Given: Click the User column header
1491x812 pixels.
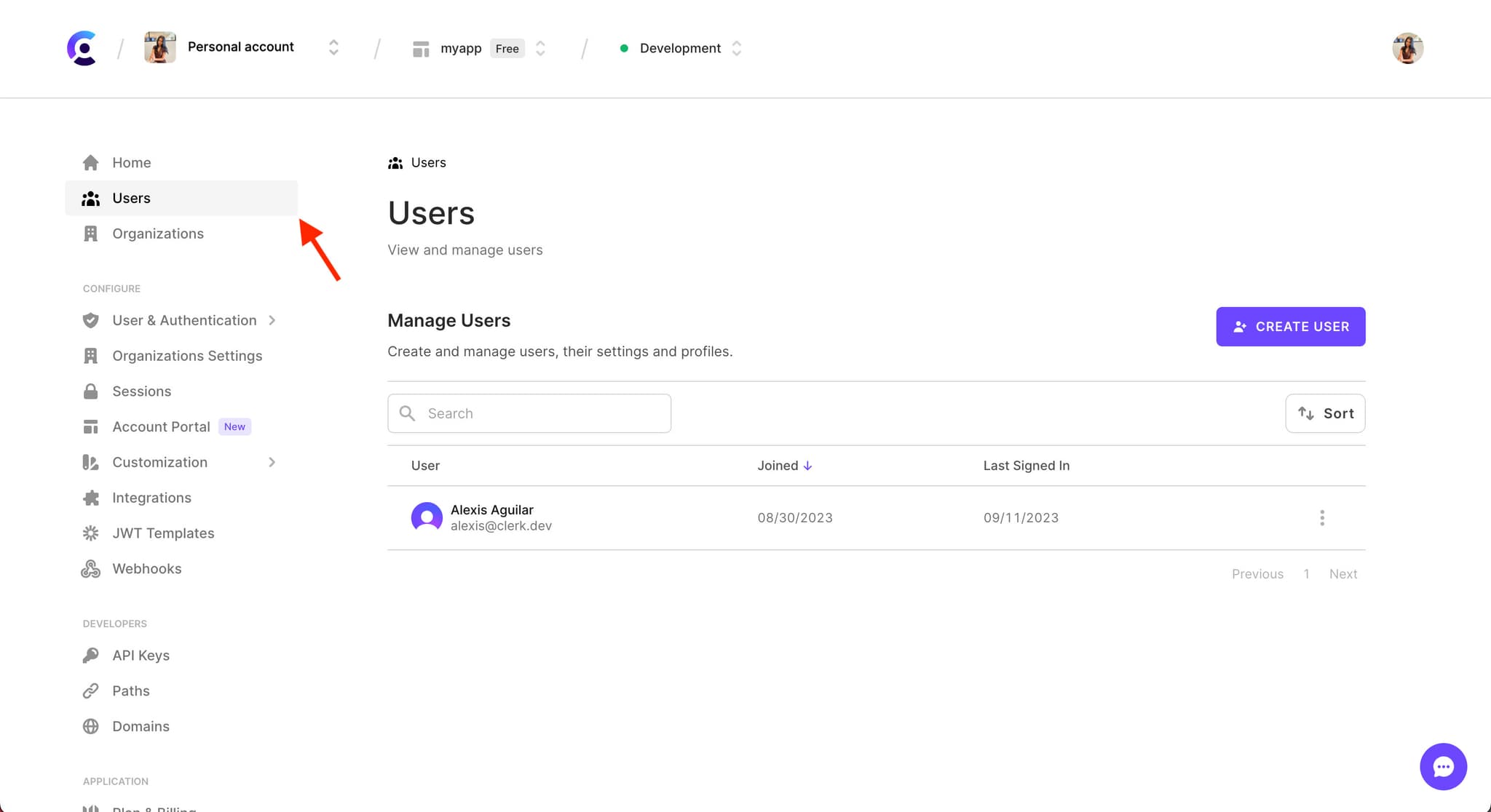Looking at the screenshot, I should tap(425, 466).
